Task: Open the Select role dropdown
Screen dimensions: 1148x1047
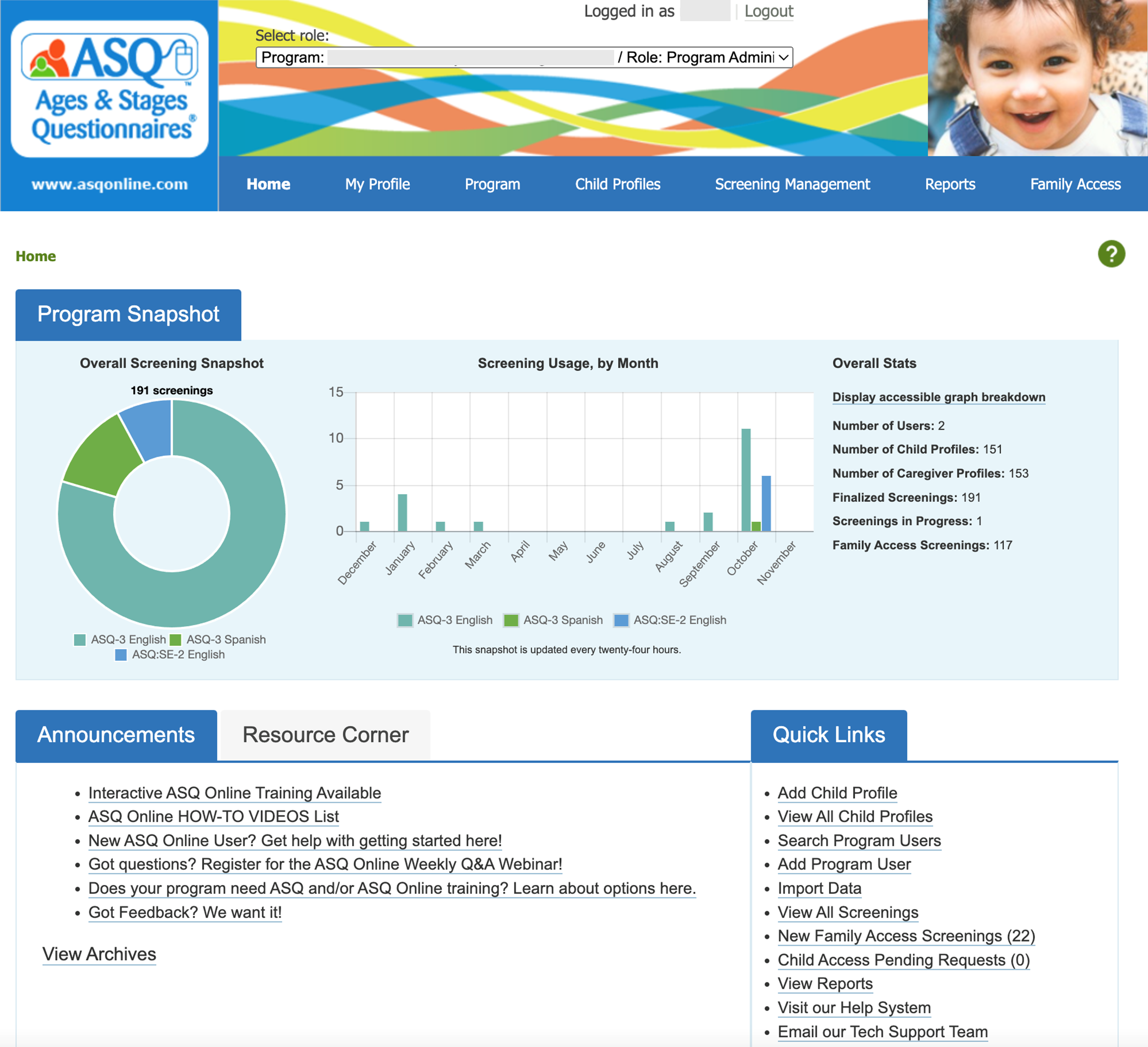Action: (525, 57)
